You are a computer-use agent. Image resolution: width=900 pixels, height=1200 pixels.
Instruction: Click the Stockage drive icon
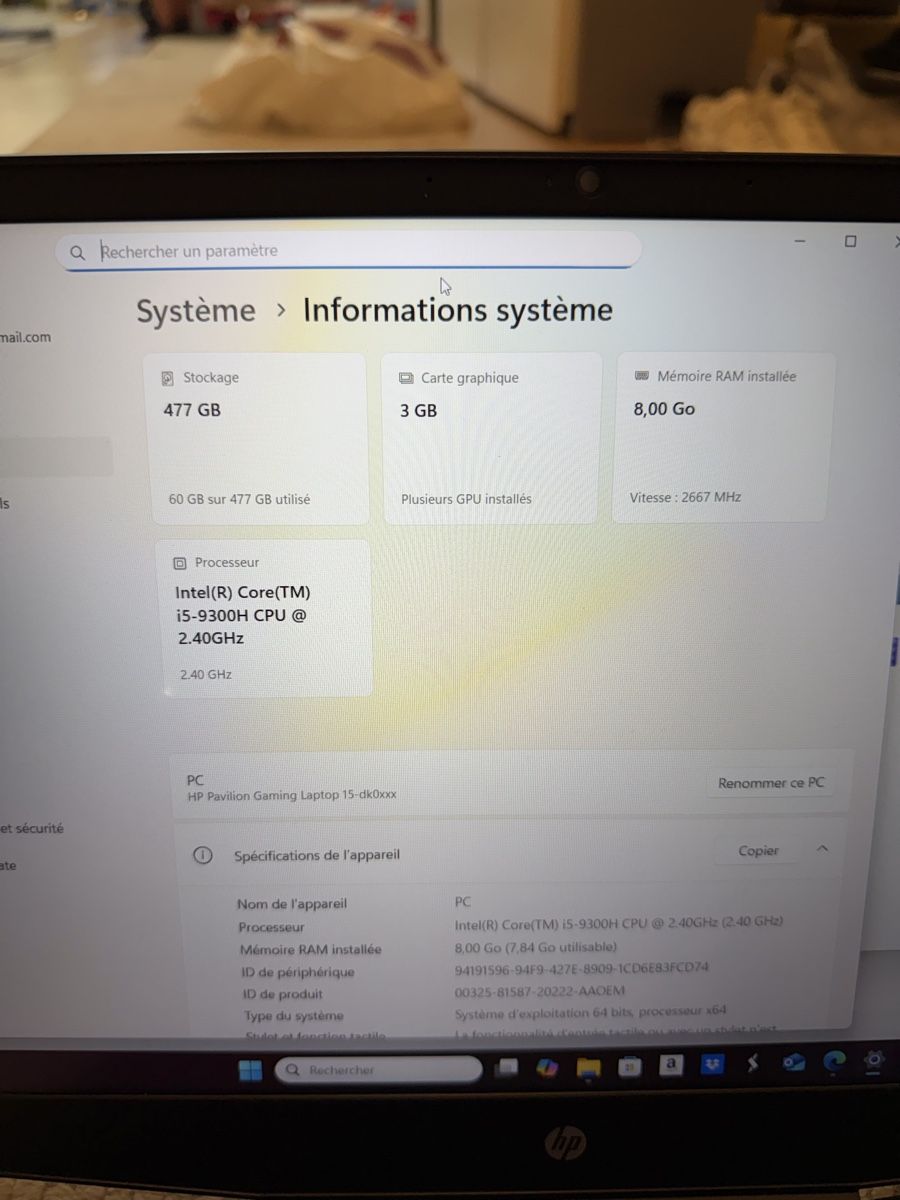[x=168, y=378]
